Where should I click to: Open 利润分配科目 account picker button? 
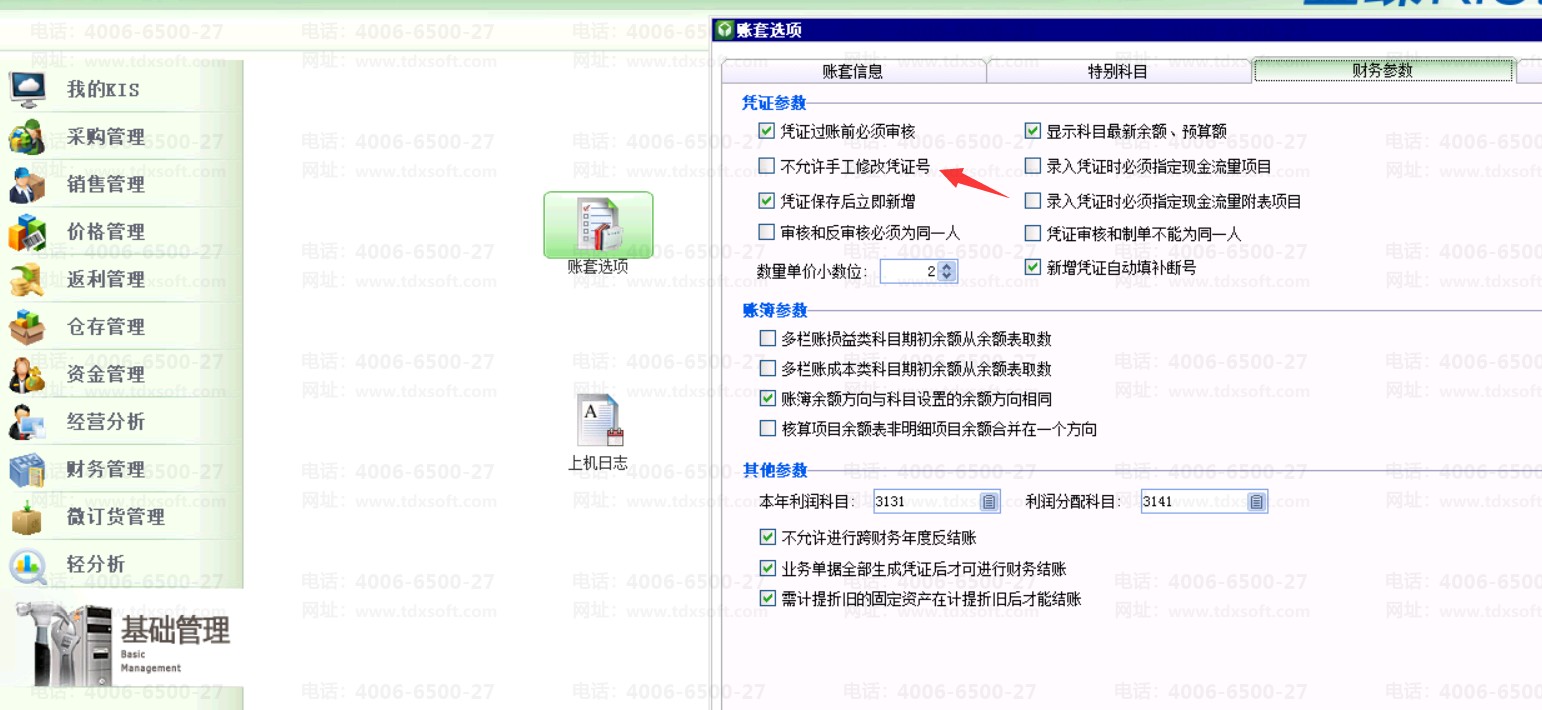click(1257, 502)
